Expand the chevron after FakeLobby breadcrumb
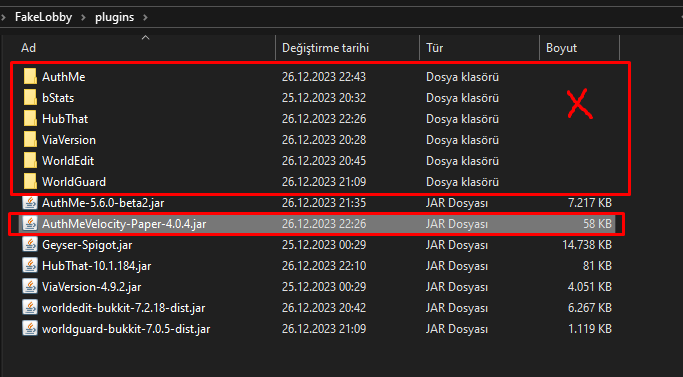This screenshot has height=377, width=683. point(83,18)
